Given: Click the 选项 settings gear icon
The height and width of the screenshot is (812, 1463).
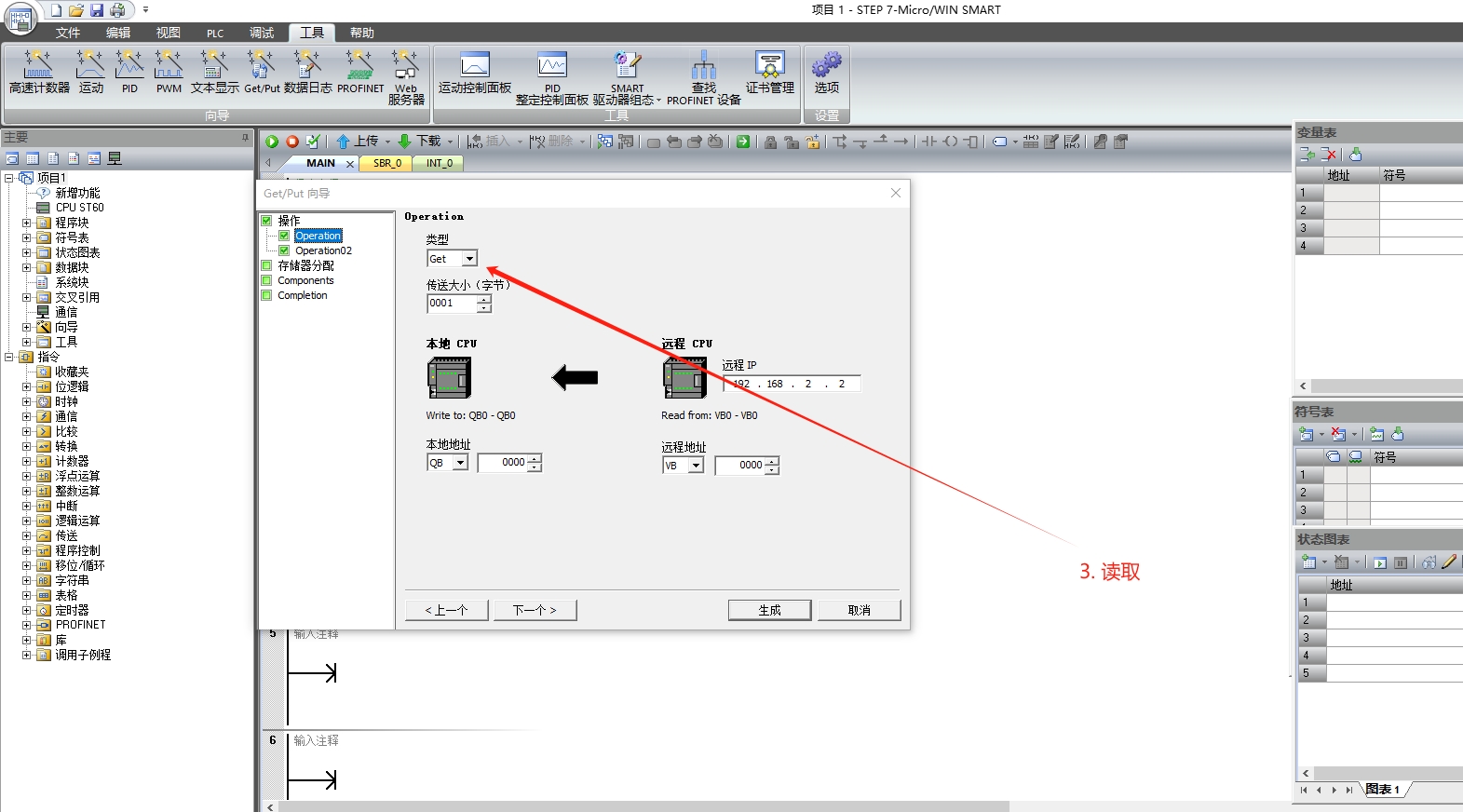Looking at the screenshot, I should [826, 72].
